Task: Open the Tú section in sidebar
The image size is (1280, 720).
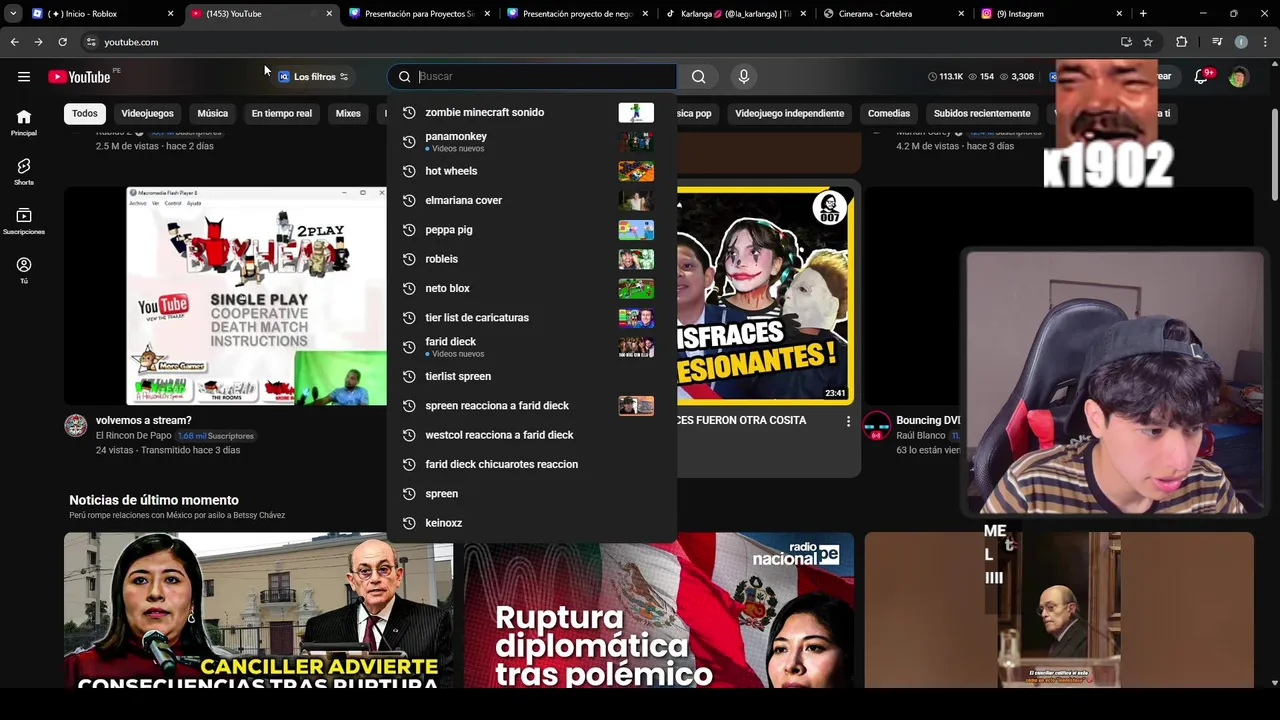Action: pyautogui.click(x=24, y=270)
